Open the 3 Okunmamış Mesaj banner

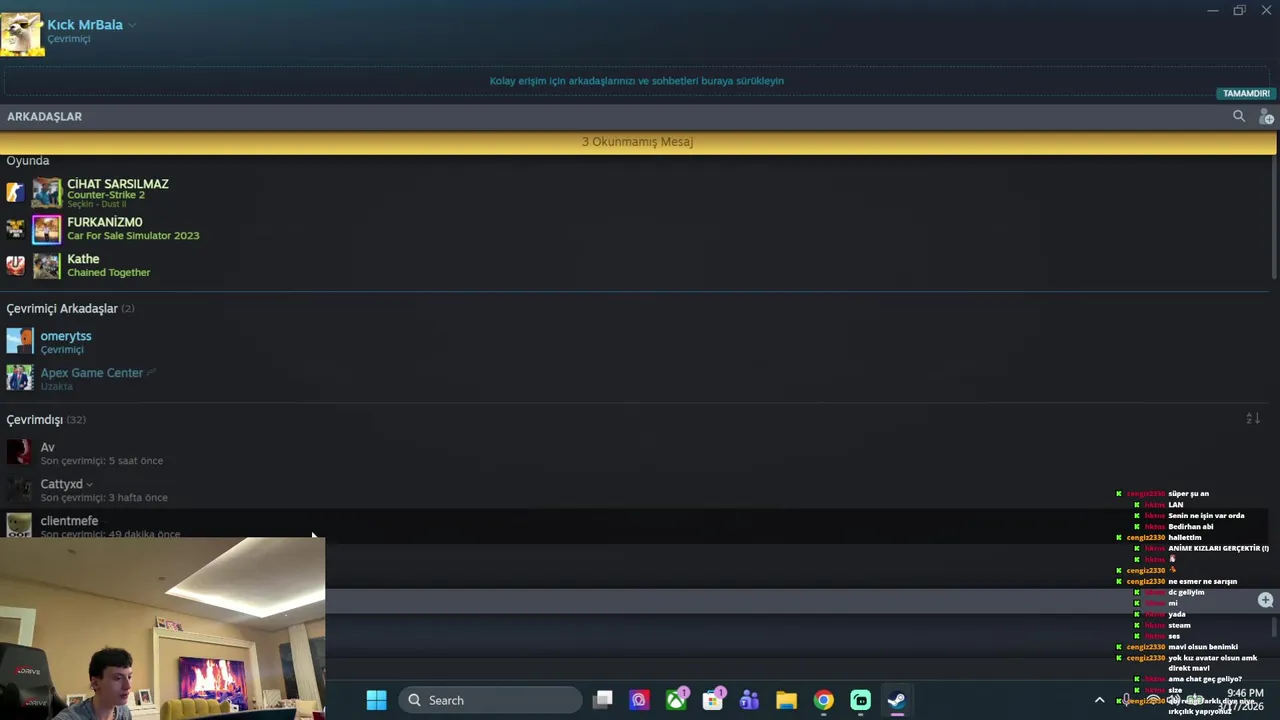638,142
